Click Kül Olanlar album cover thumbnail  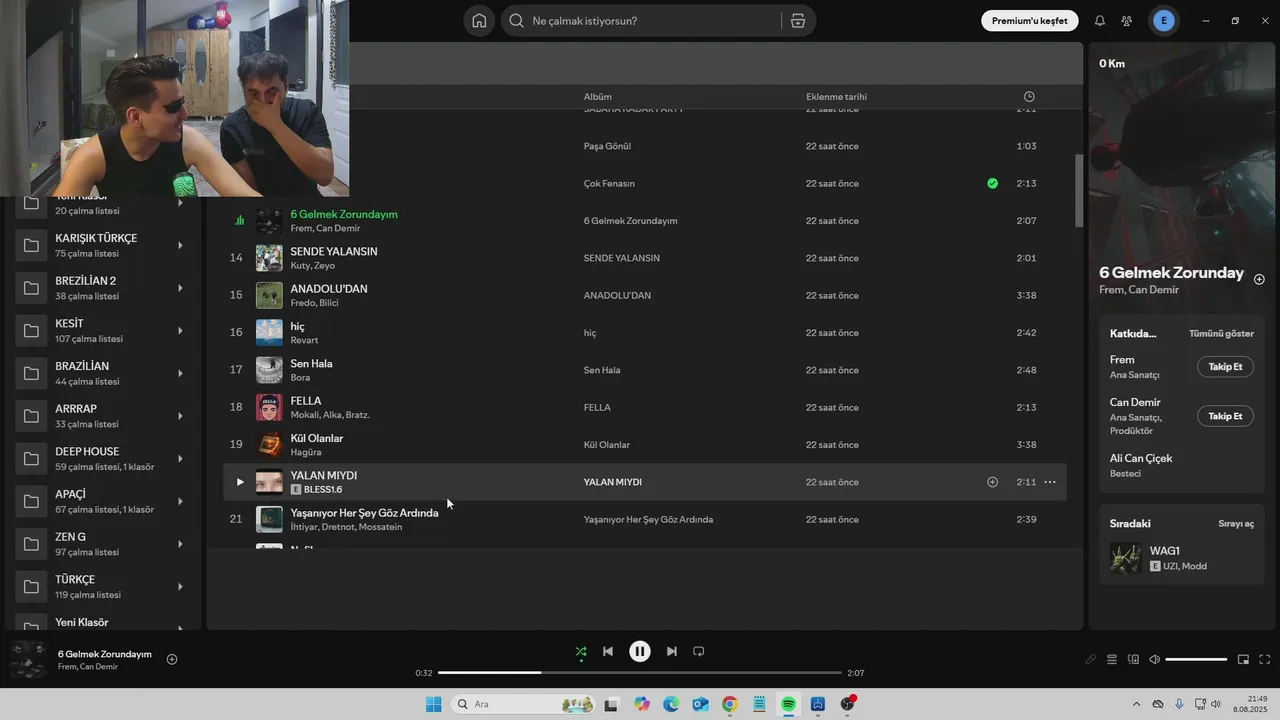click(269, 444)
